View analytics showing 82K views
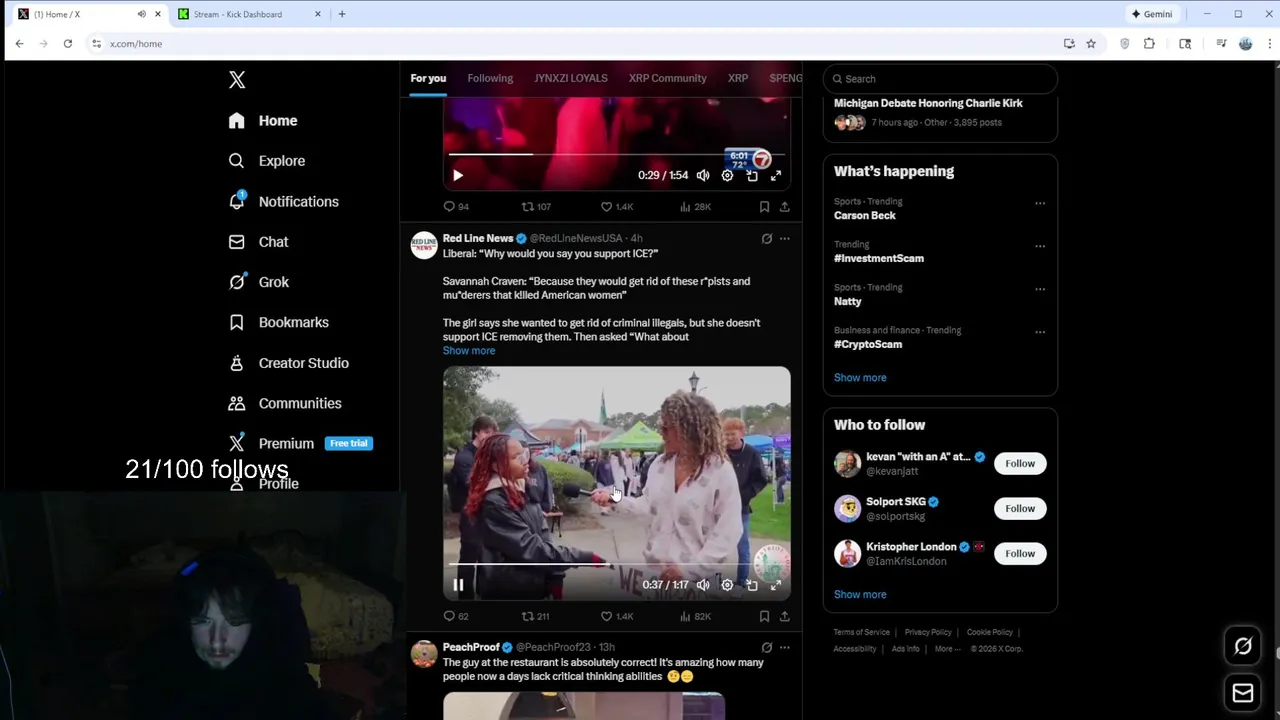This screenshot has height=720, width=1280. (x=695, y=617)
